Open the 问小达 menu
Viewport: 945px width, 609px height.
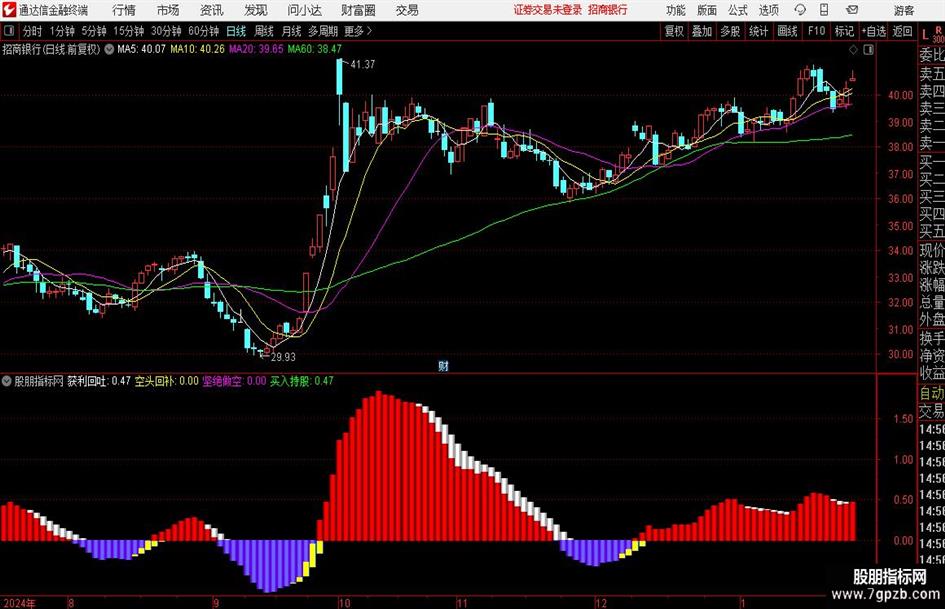tap(304, 10)
